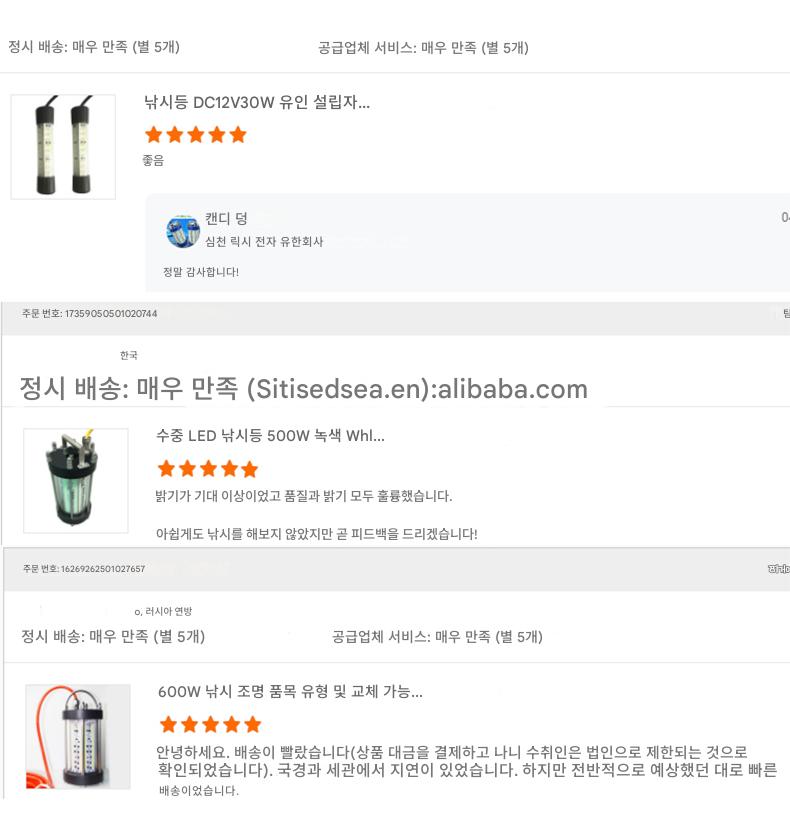Open the 500W green LED light thumbnail
Viewport: 790px width, 825px height.
[x=76, y=480]
